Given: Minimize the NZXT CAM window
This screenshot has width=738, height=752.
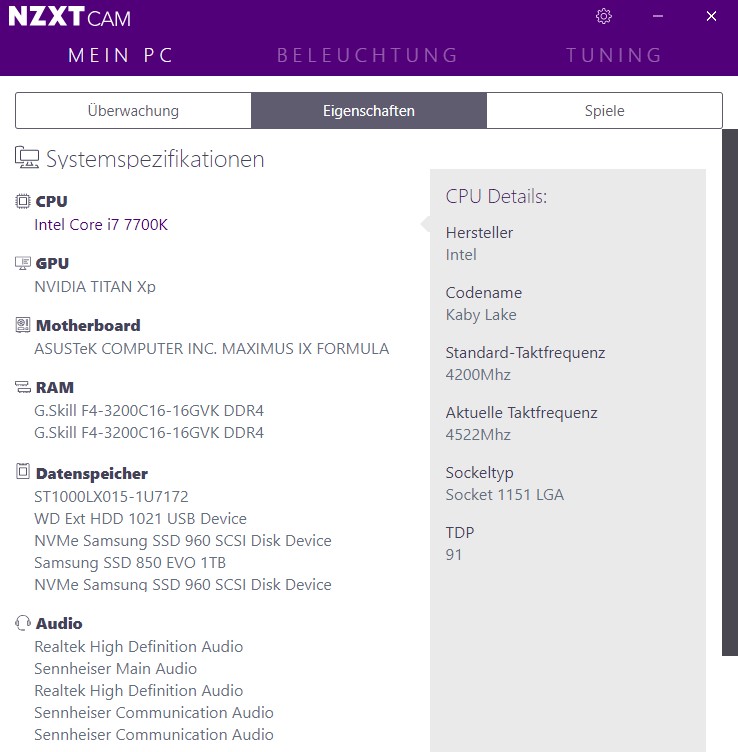Looking at the screenshot, I should 658,16.
